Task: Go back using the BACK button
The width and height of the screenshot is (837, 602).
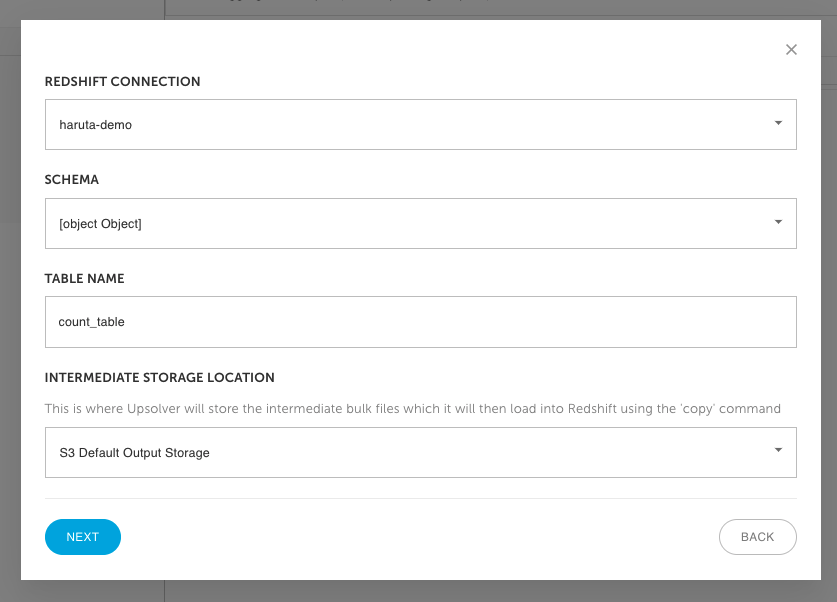Action: [757, 537]
